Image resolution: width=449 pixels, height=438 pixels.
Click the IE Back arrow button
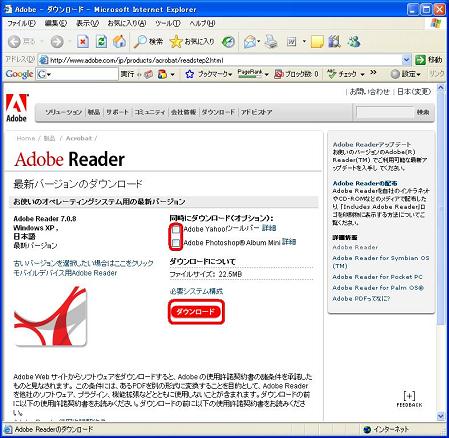[14, 42]
